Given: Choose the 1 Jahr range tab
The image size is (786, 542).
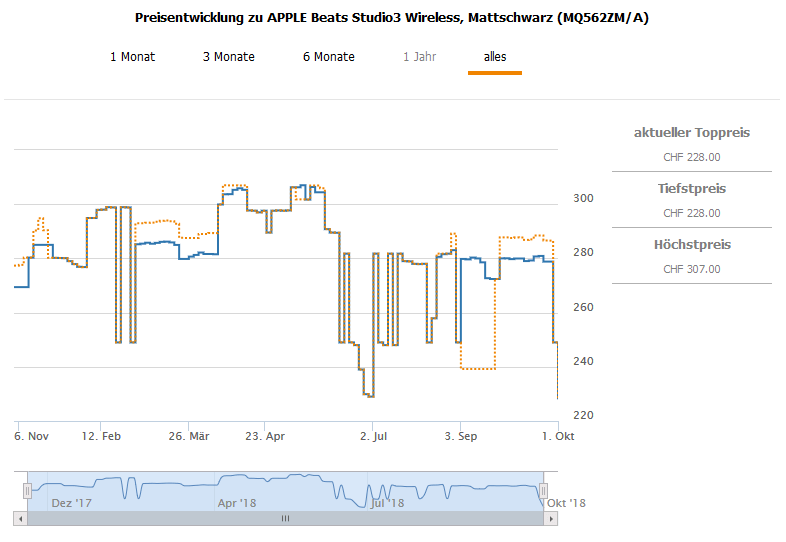Looking at the screenshot, I should click(x=419, y=57).
